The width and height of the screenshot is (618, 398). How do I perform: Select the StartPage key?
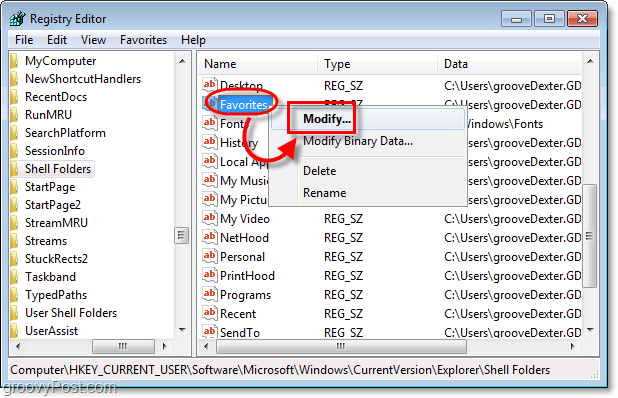[x=50, y=187]
